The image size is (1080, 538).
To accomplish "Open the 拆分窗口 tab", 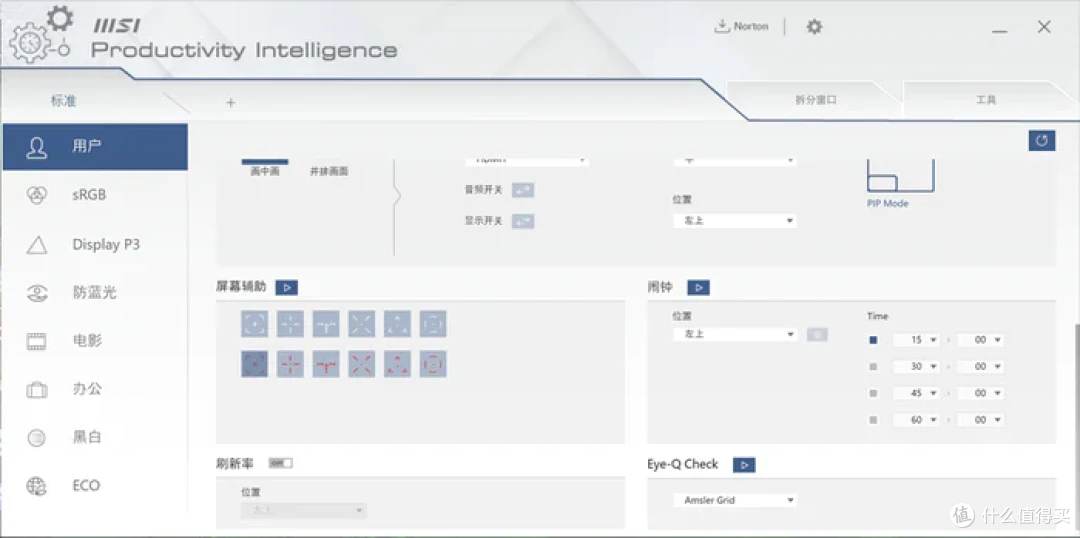I will coord(816,100).
